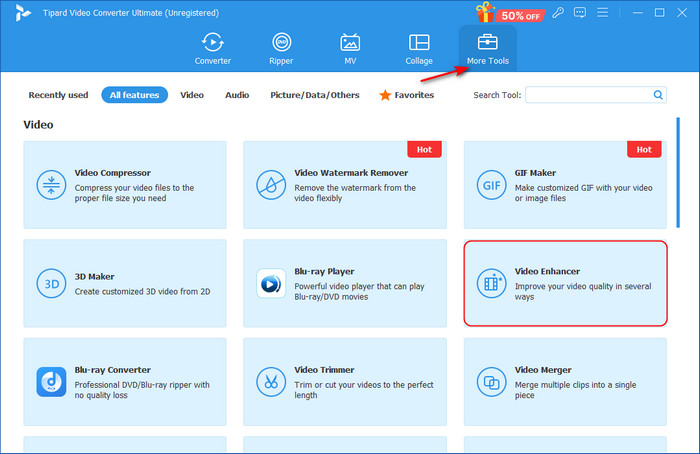Open the Video Merger title

[543, 370]
